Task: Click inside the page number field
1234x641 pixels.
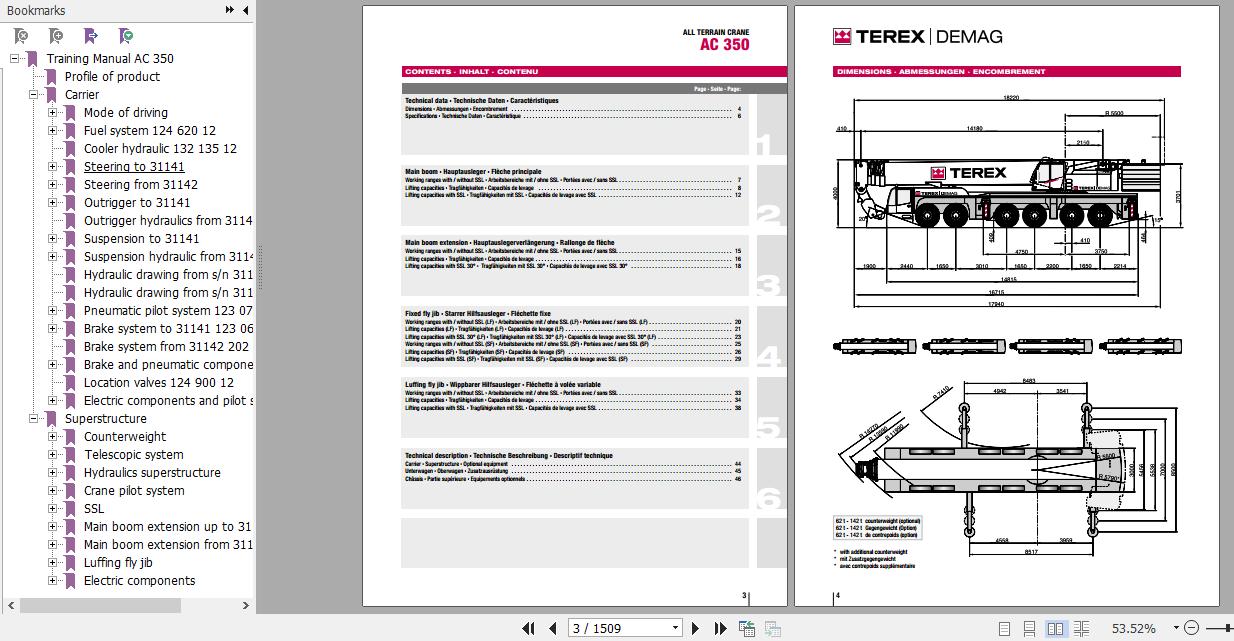Action: (615, 628)
